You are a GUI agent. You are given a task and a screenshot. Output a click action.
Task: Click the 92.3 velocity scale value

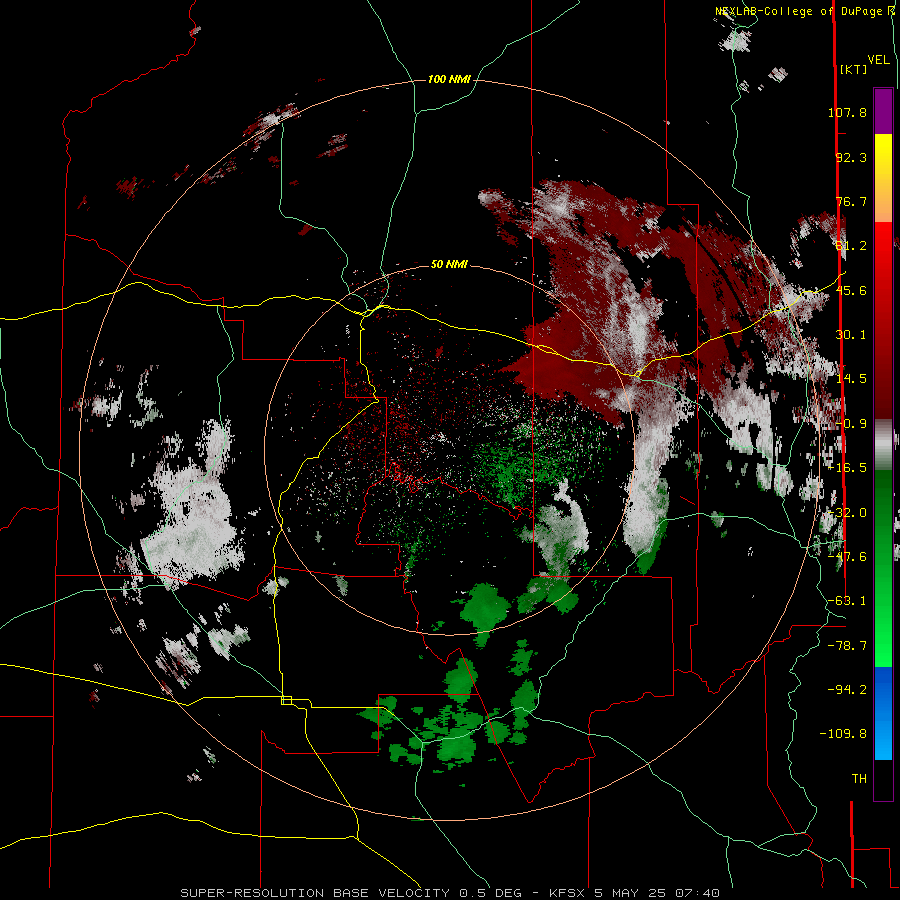click(851, 157)
